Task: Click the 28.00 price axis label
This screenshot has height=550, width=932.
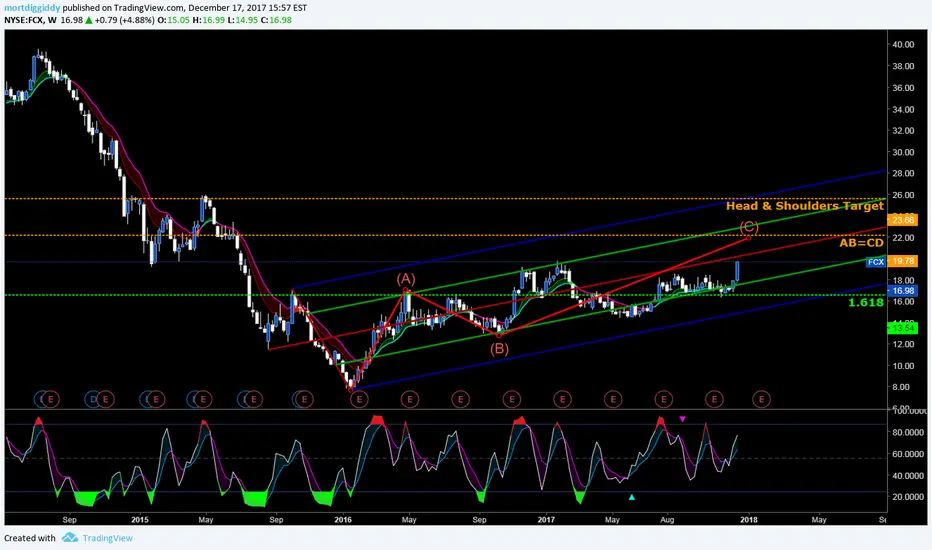Action: point(903,173)
